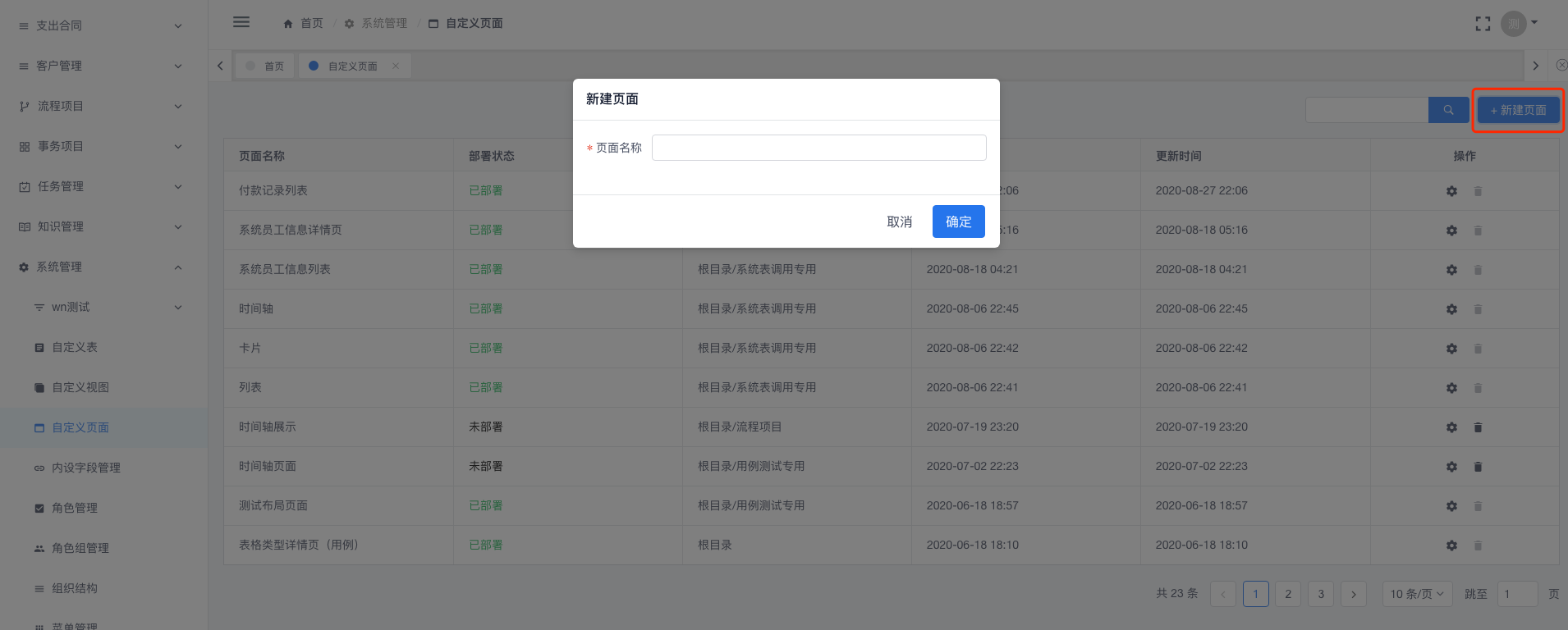Open the 10 条/页 page size dropdown

1417,594
